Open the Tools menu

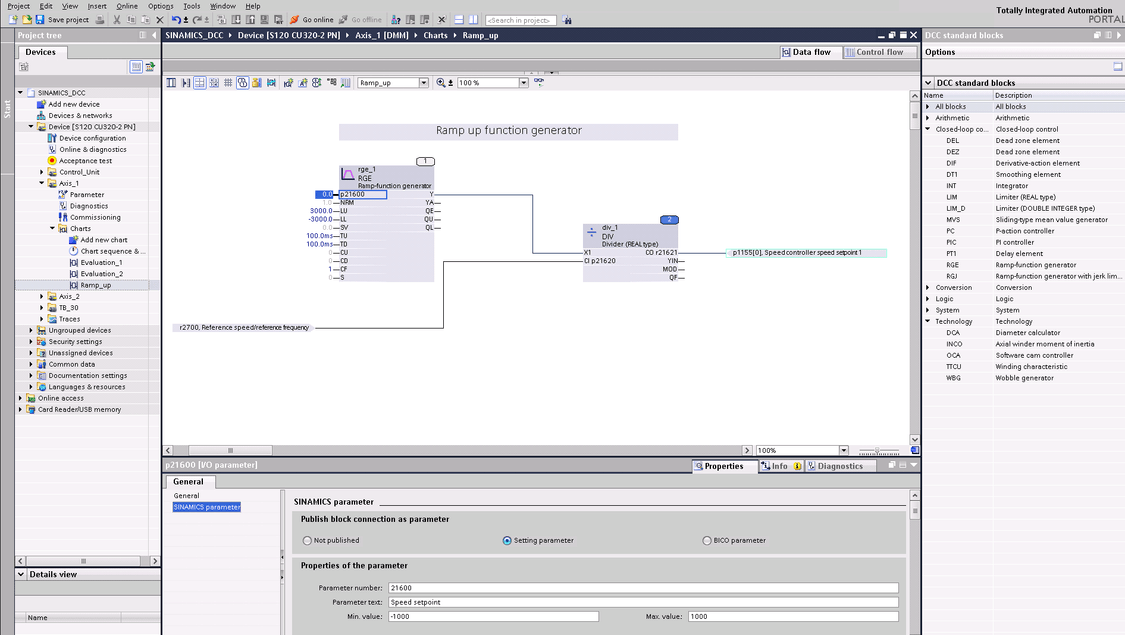coord(192,6)
